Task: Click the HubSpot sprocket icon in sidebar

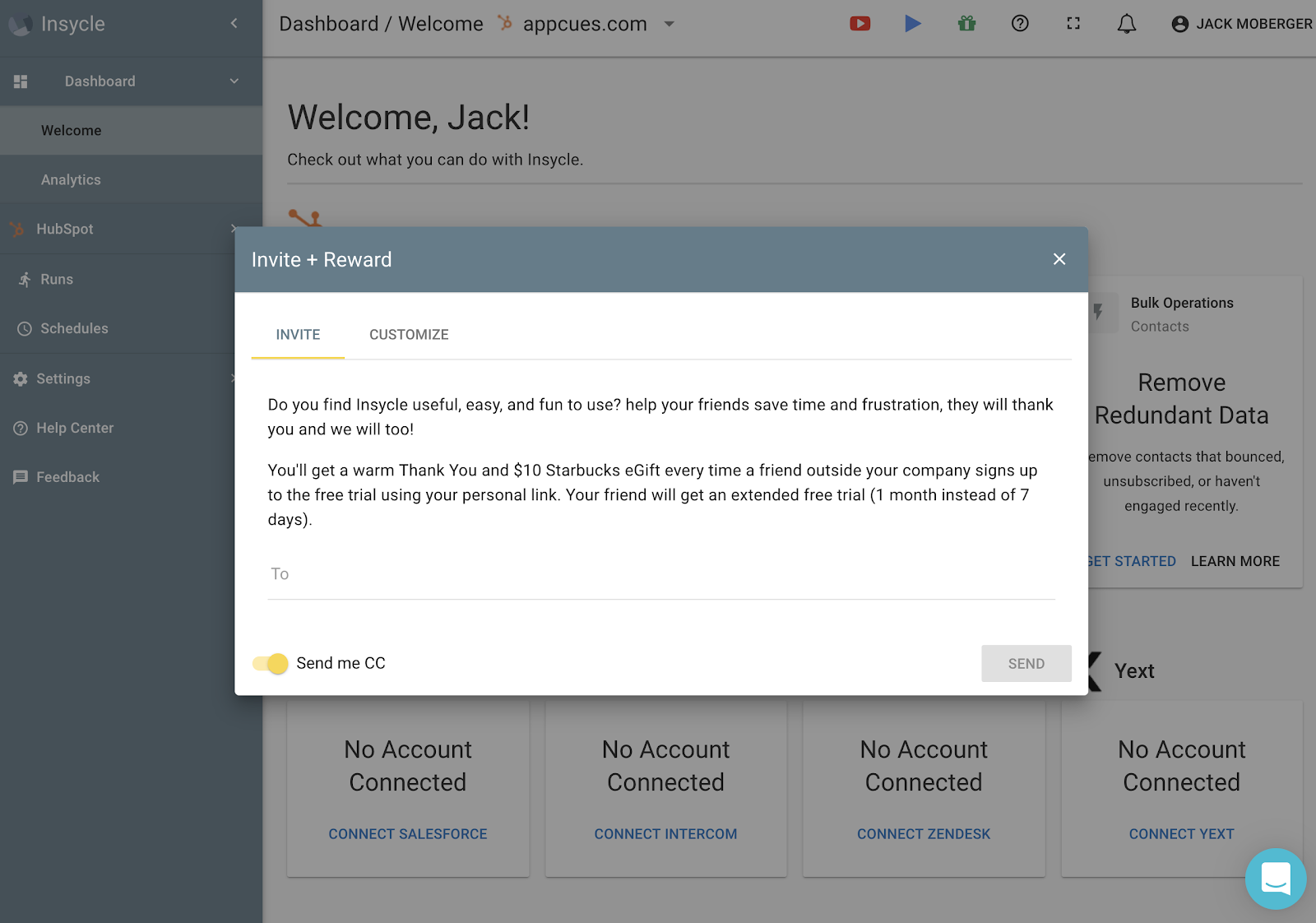Action: [x=17, y=230]
